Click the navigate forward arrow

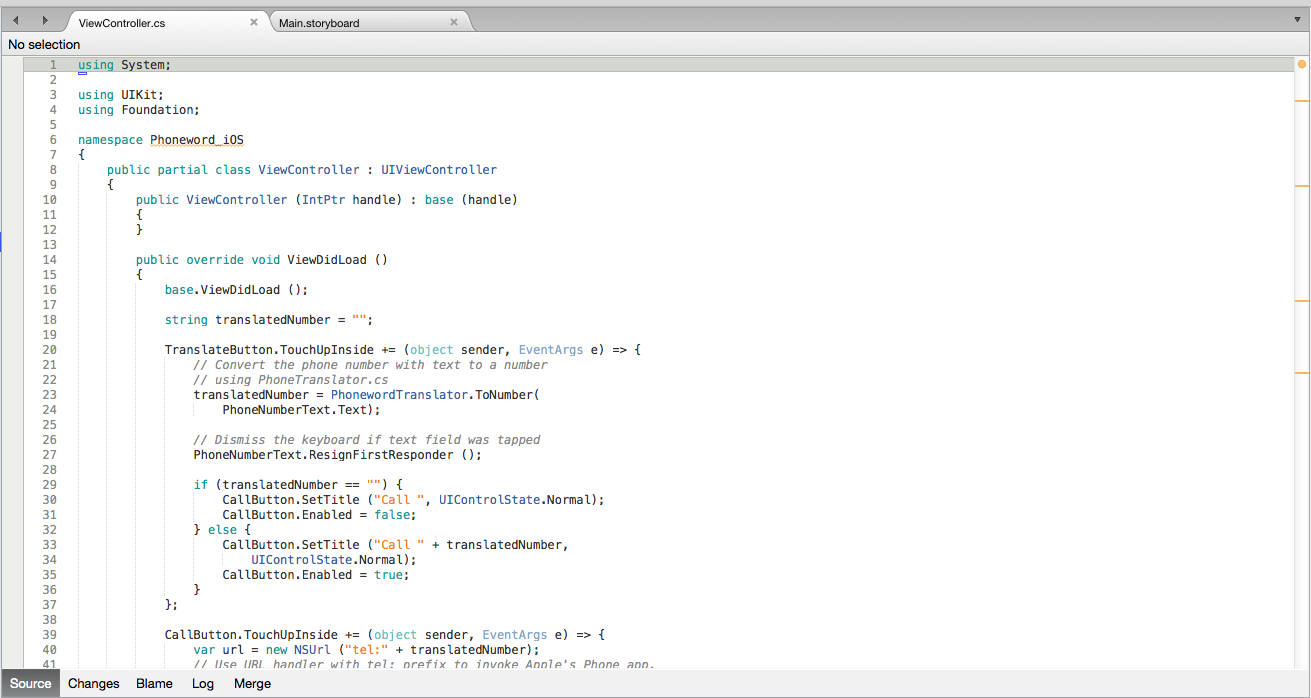click(x=45, y=21)
